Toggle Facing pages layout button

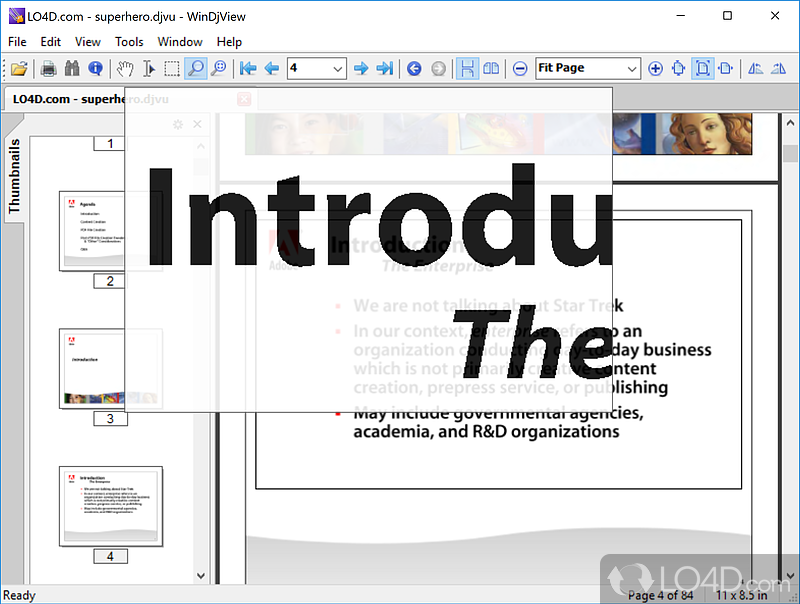[x=491, y=68]
